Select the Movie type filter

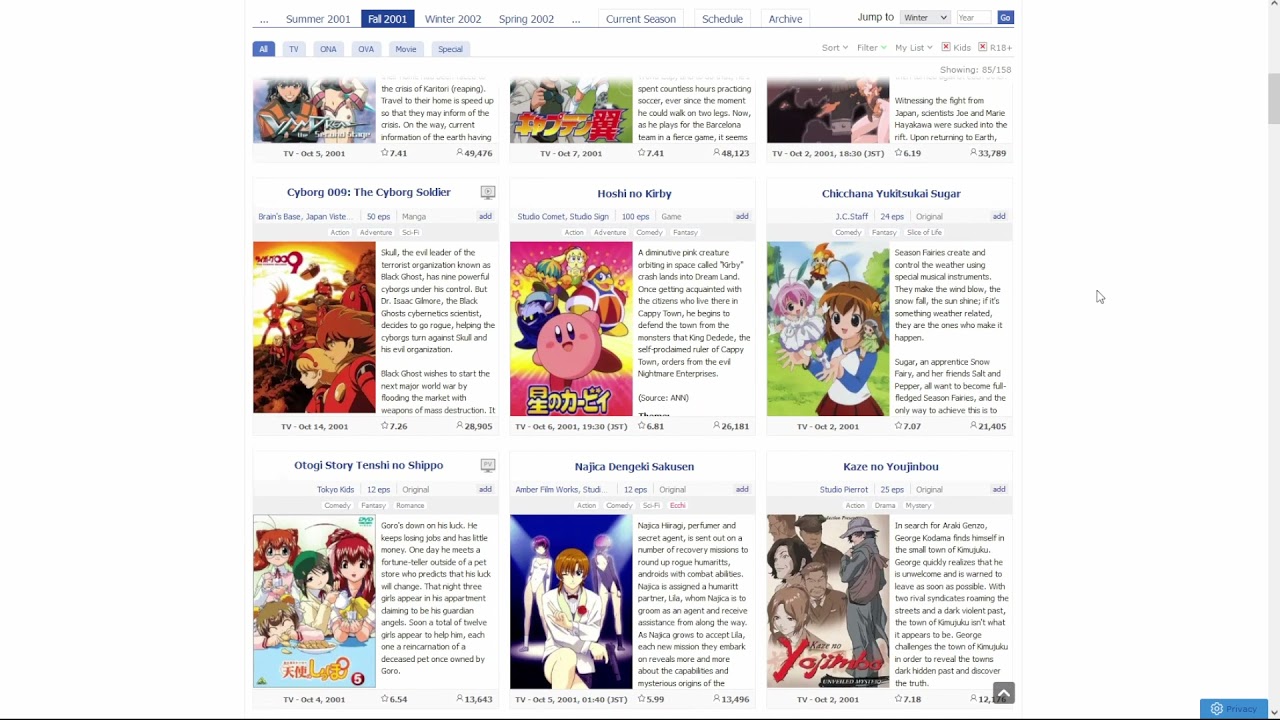point(406,49)
